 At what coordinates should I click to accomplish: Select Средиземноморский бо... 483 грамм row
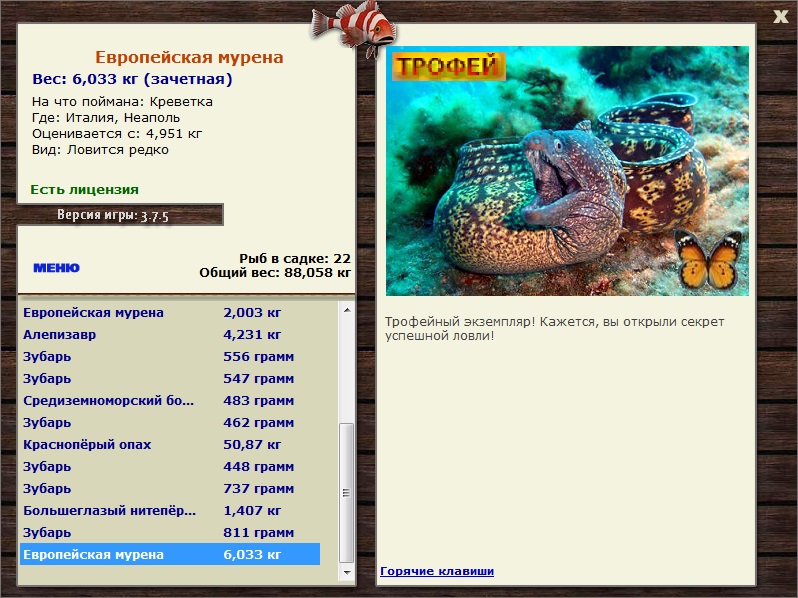[170, 401]
